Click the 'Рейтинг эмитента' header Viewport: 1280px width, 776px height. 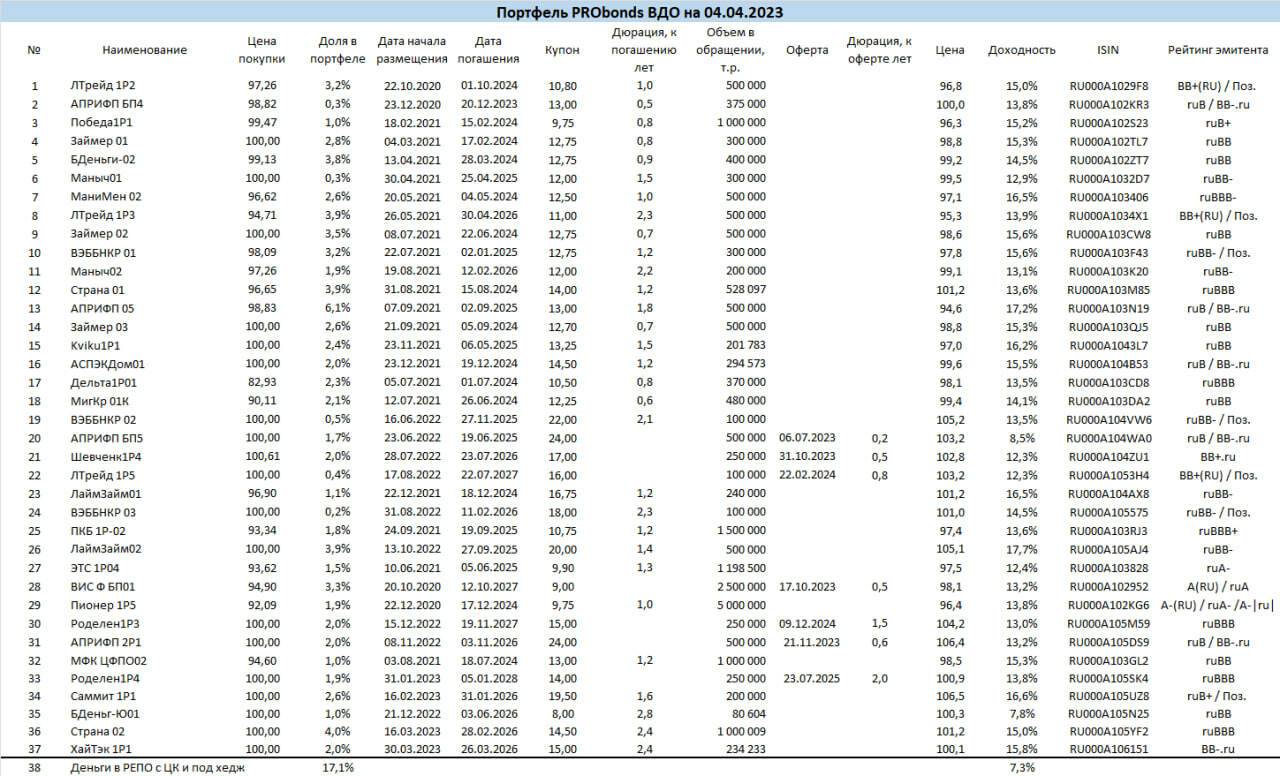[1218, 49]
